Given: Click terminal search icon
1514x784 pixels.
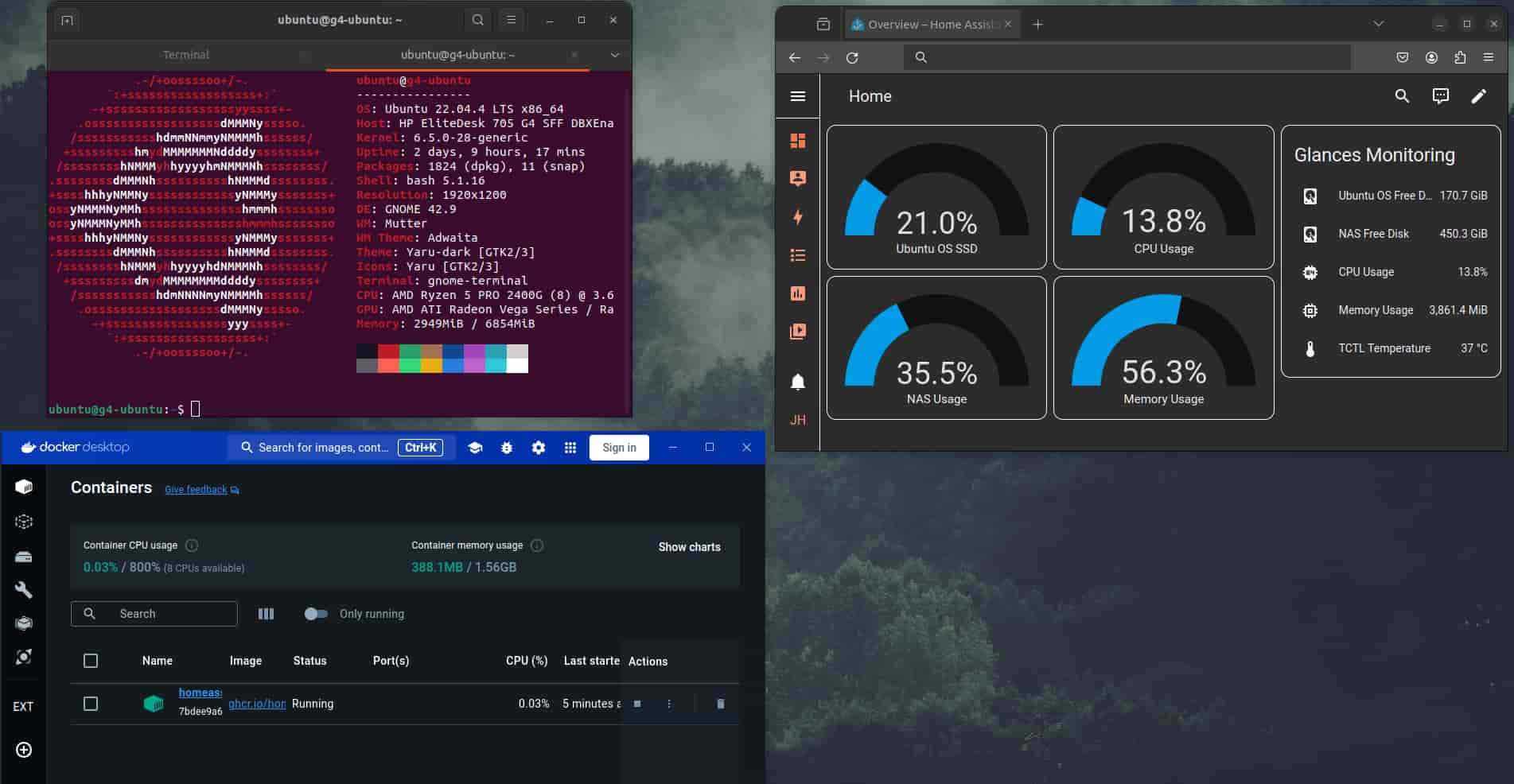Looking at the screenshot, I should [x=478, y=21].
